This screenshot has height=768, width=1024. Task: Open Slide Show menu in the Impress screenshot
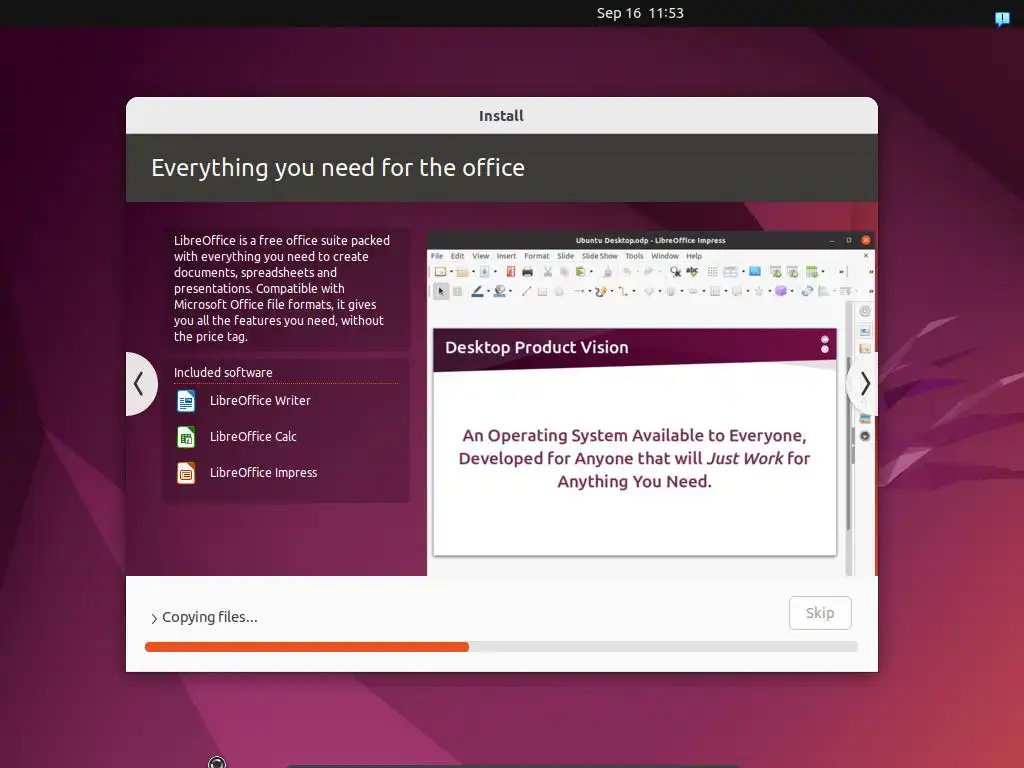600,256
